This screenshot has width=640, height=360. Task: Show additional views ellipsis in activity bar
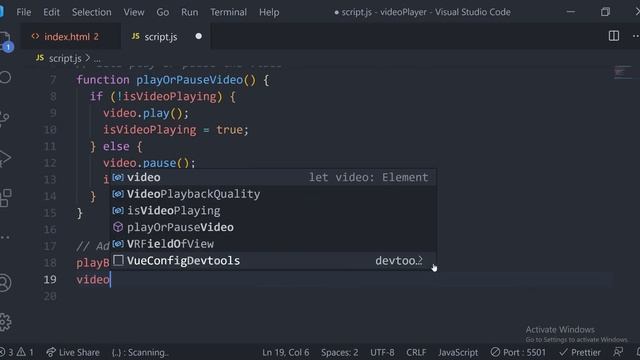[x=4, y=237]
